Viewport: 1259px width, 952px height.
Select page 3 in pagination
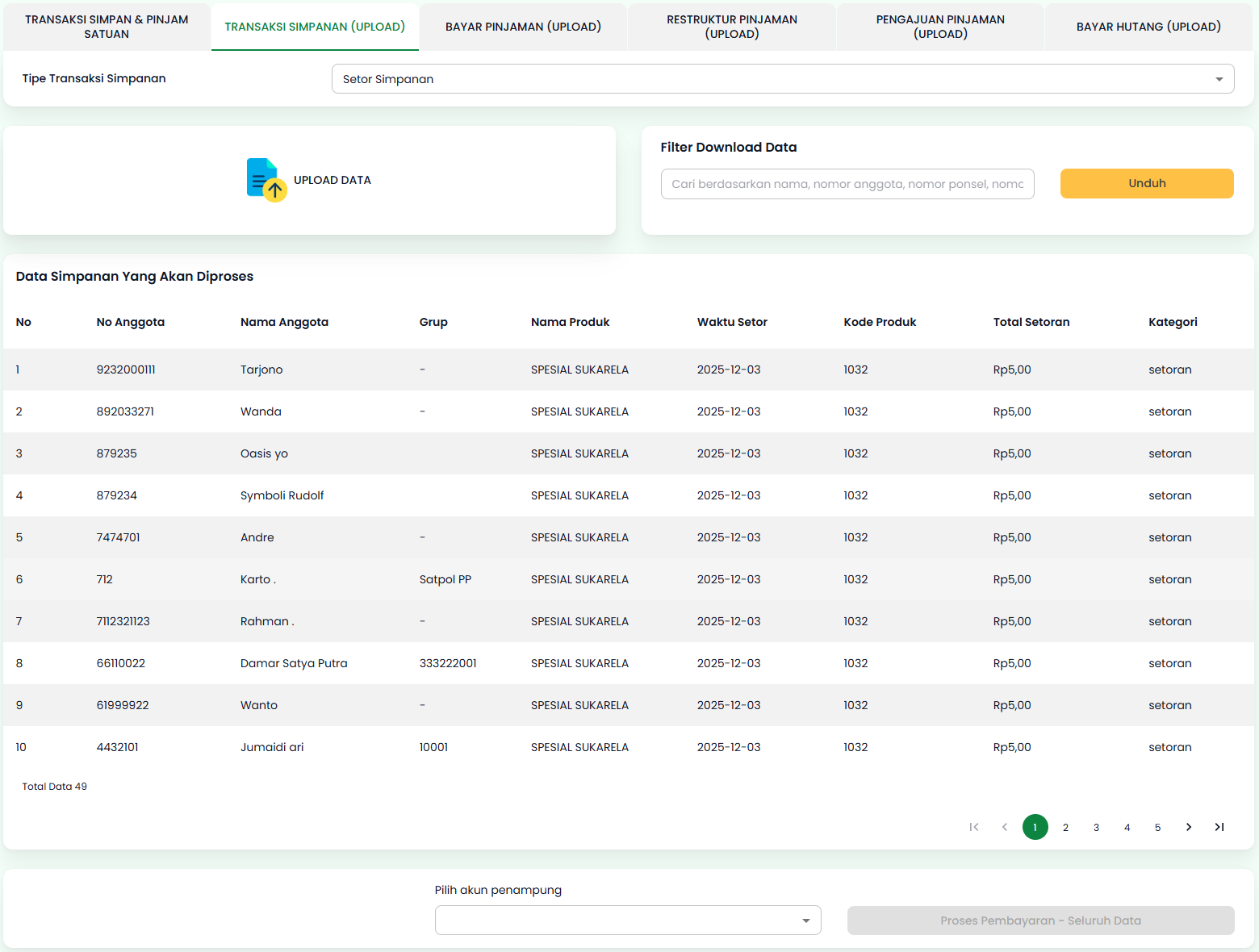click(x=1096, y=827)
